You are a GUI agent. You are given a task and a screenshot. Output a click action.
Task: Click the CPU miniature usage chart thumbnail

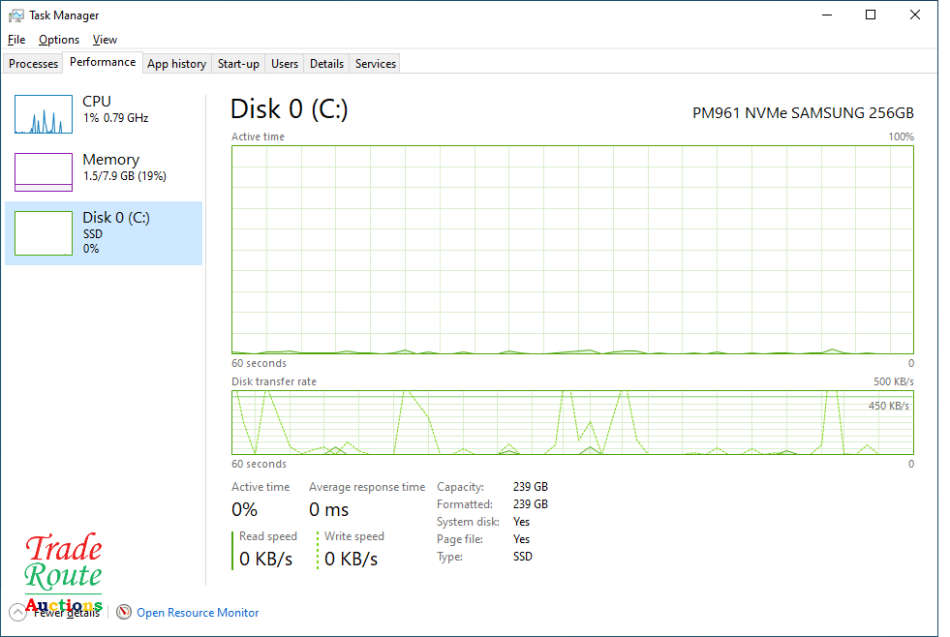click(43, 113)
